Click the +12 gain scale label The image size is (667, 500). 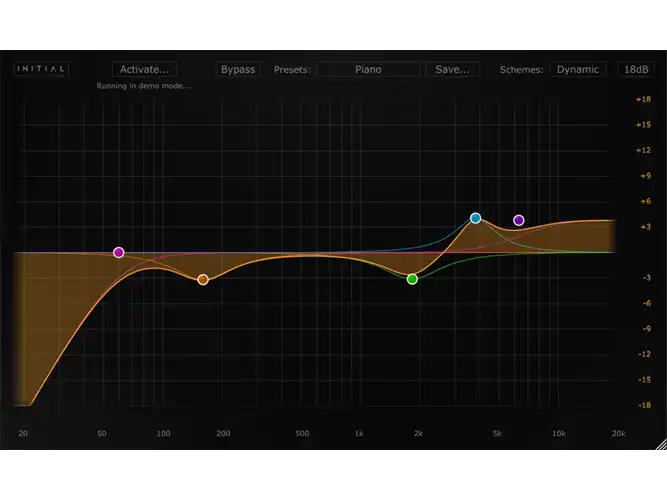[643, 150]
